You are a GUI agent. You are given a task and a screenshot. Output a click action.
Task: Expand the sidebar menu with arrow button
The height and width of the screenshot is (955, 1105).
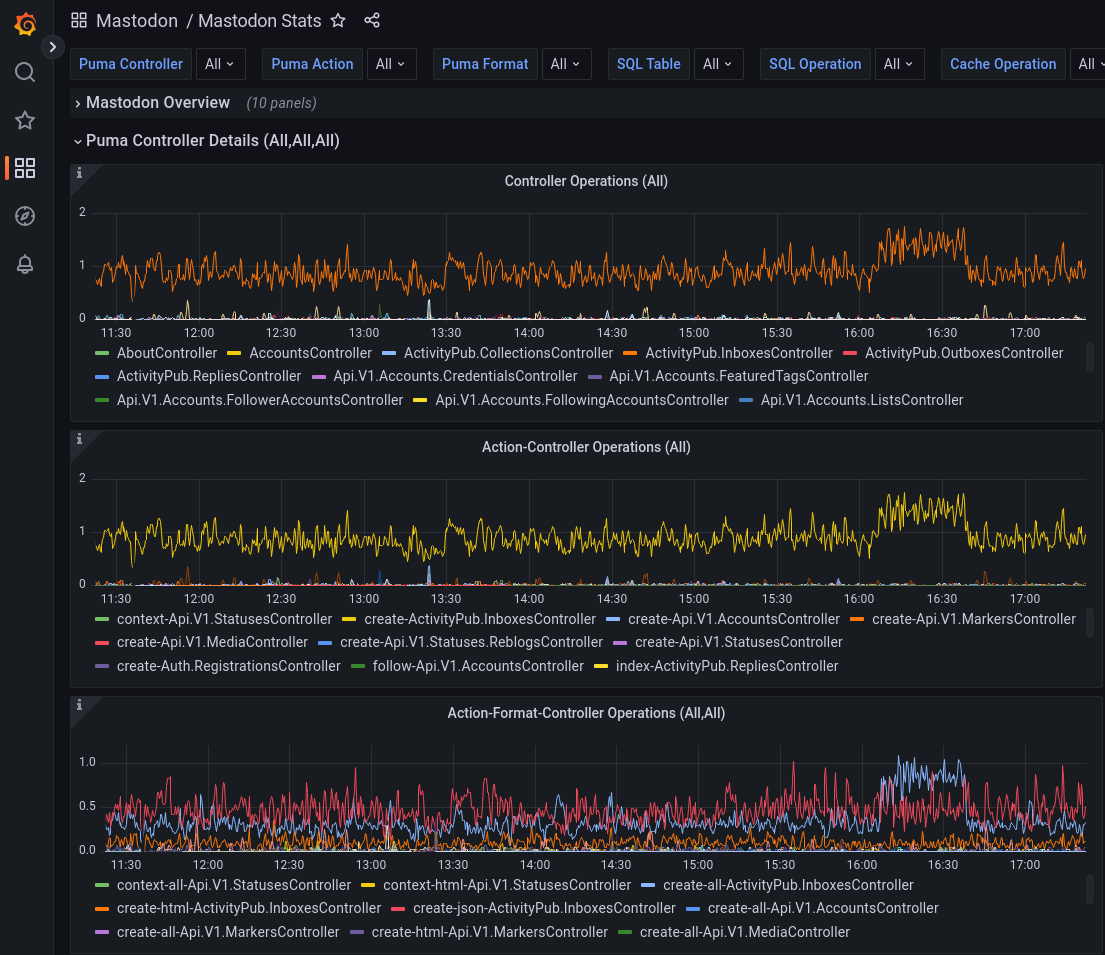click(x=53, y=46)
